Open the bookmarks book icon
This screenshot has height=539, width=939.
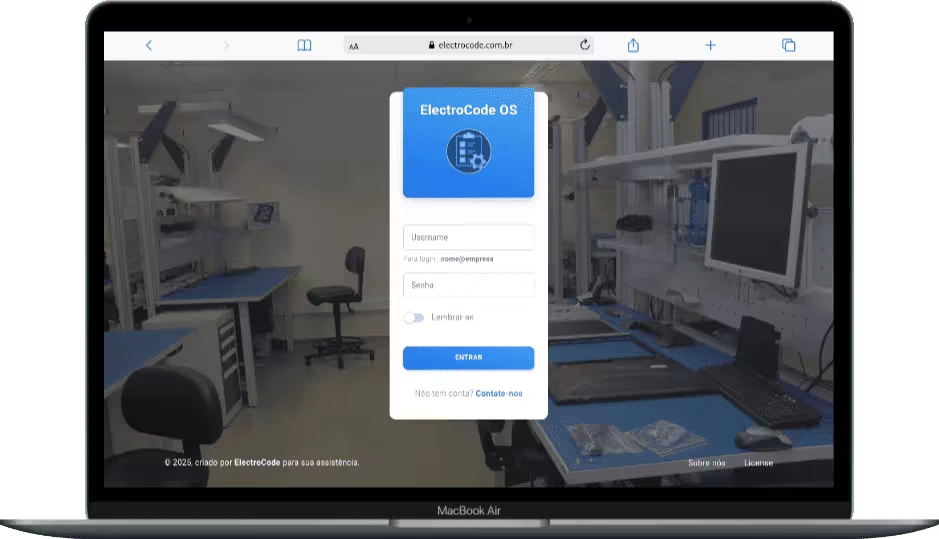click(x=304, y=45)
